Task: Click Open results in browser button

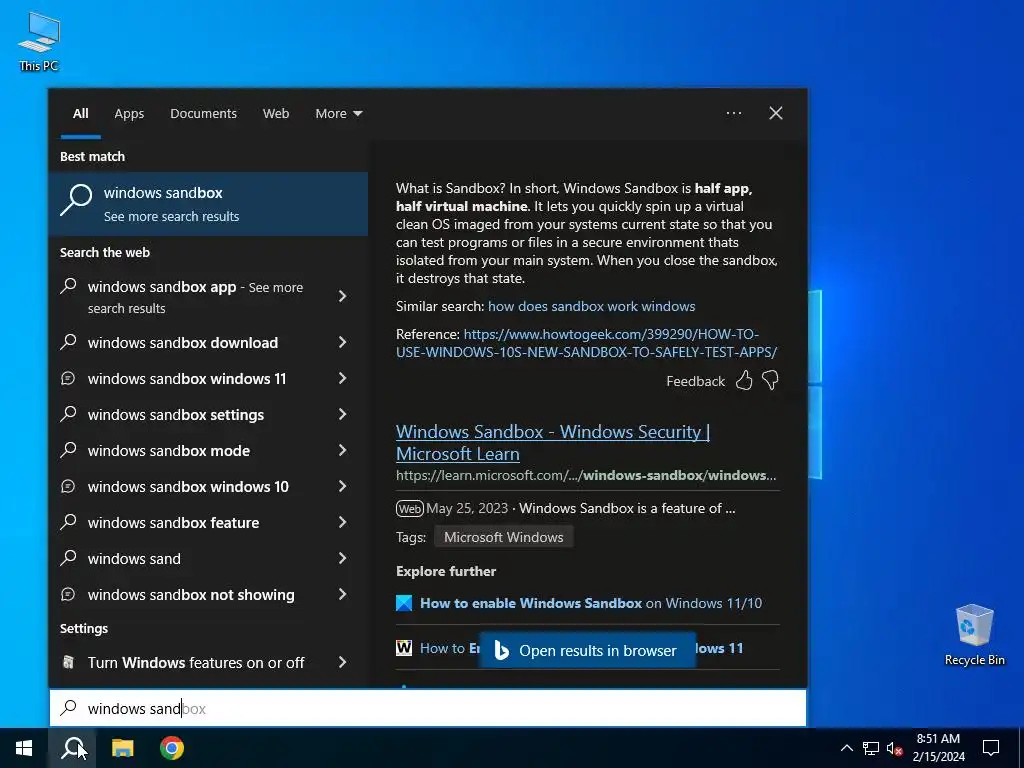Action: [588, 650]
